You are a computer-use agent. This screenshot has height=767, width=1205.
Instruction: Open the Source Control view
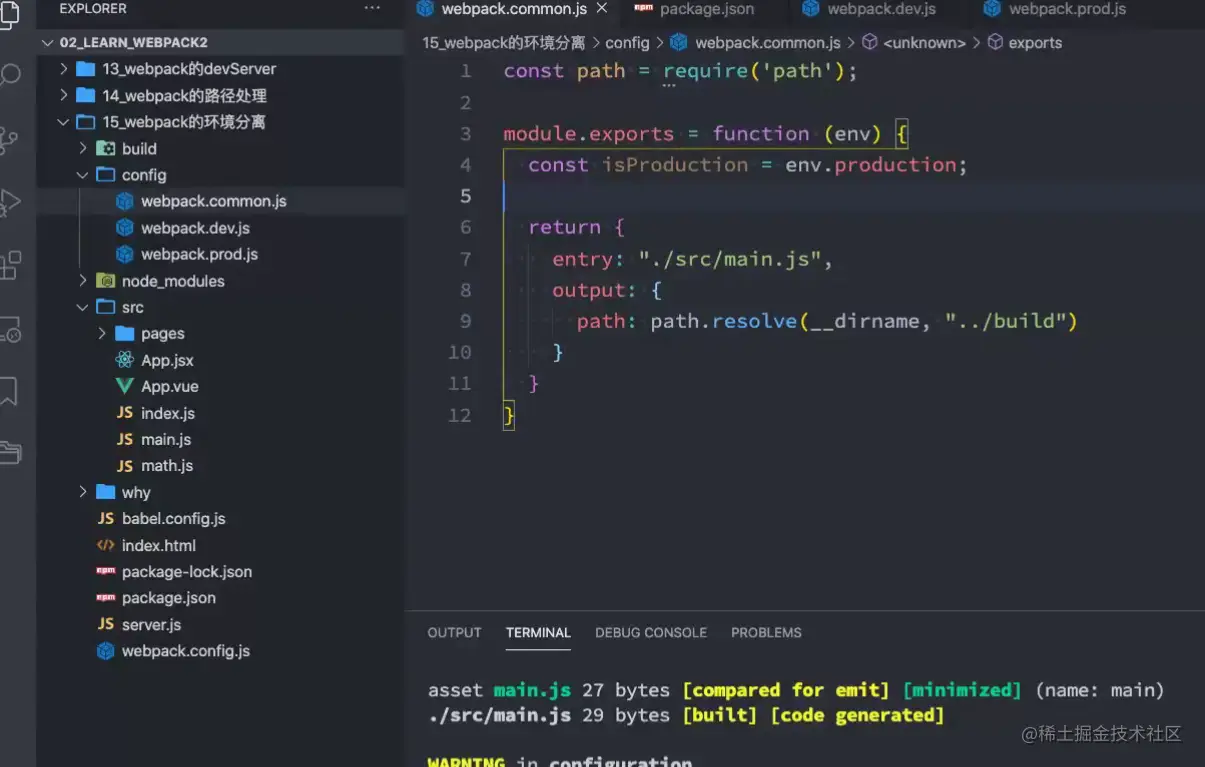pyautogui.click(x=10, y=139)
